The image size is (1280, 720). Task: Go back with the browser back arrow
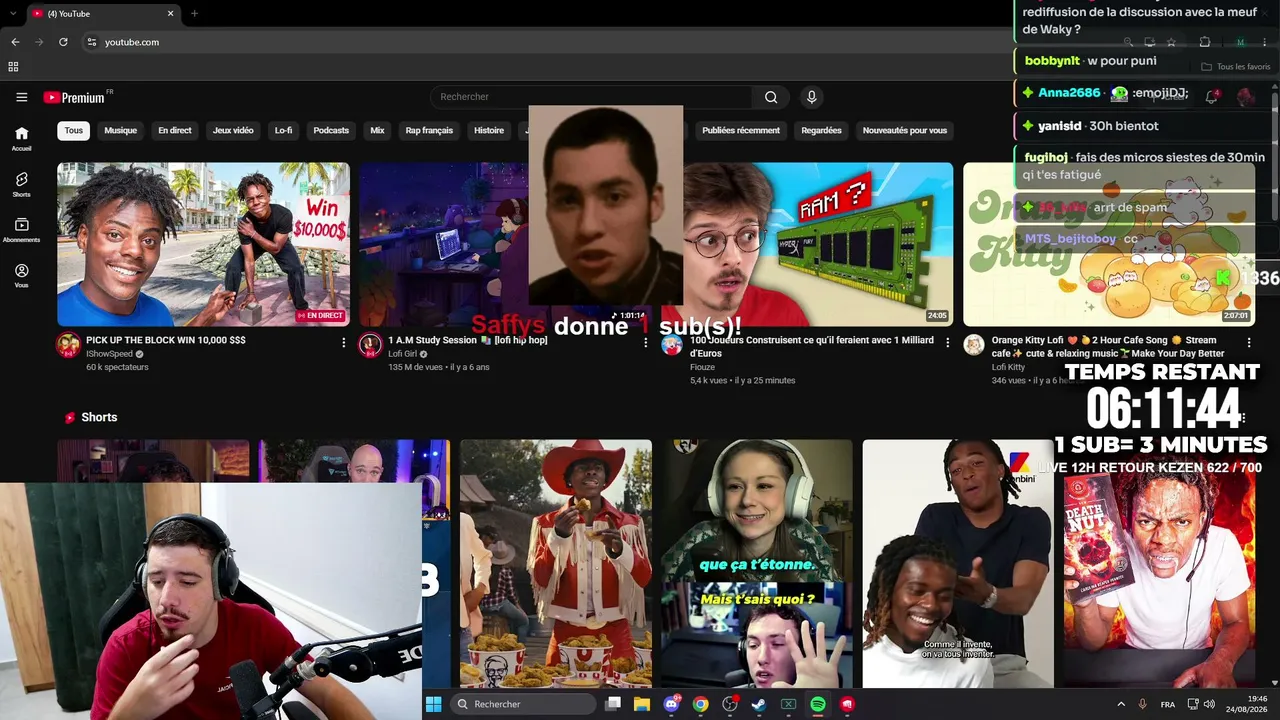(15, 42)
